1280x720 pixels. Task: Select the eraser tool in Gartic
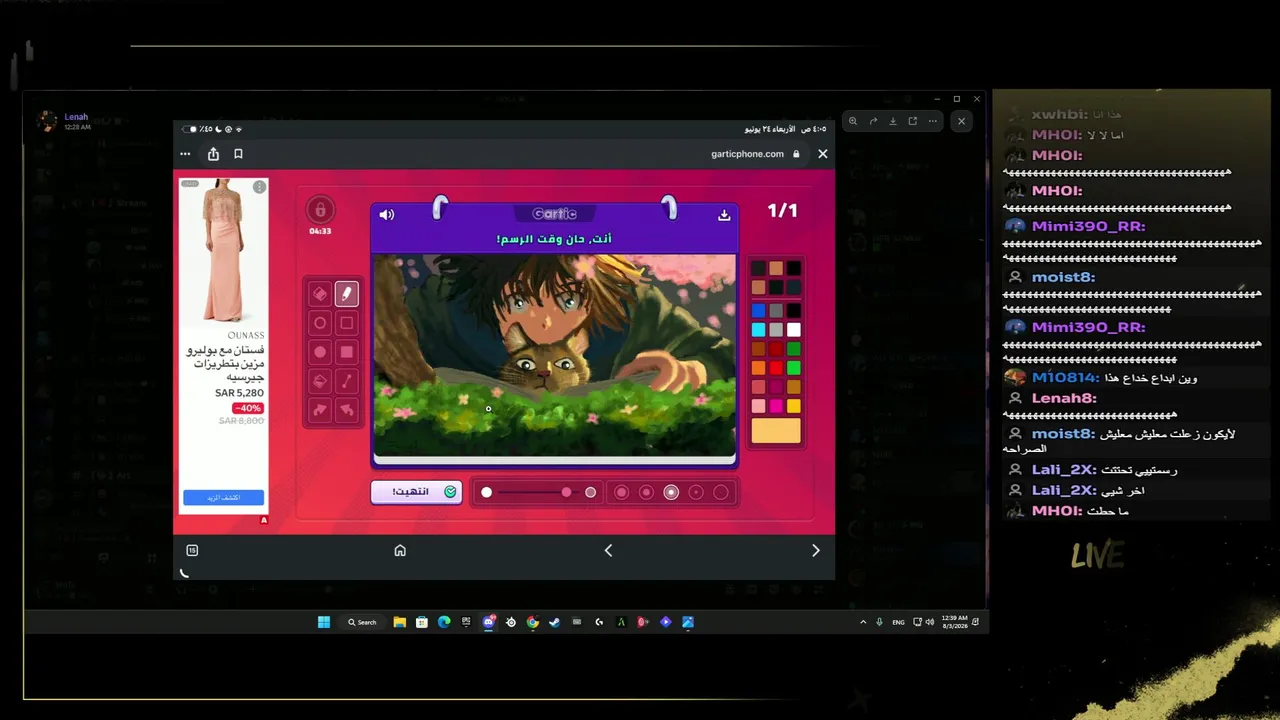point(320,294)
